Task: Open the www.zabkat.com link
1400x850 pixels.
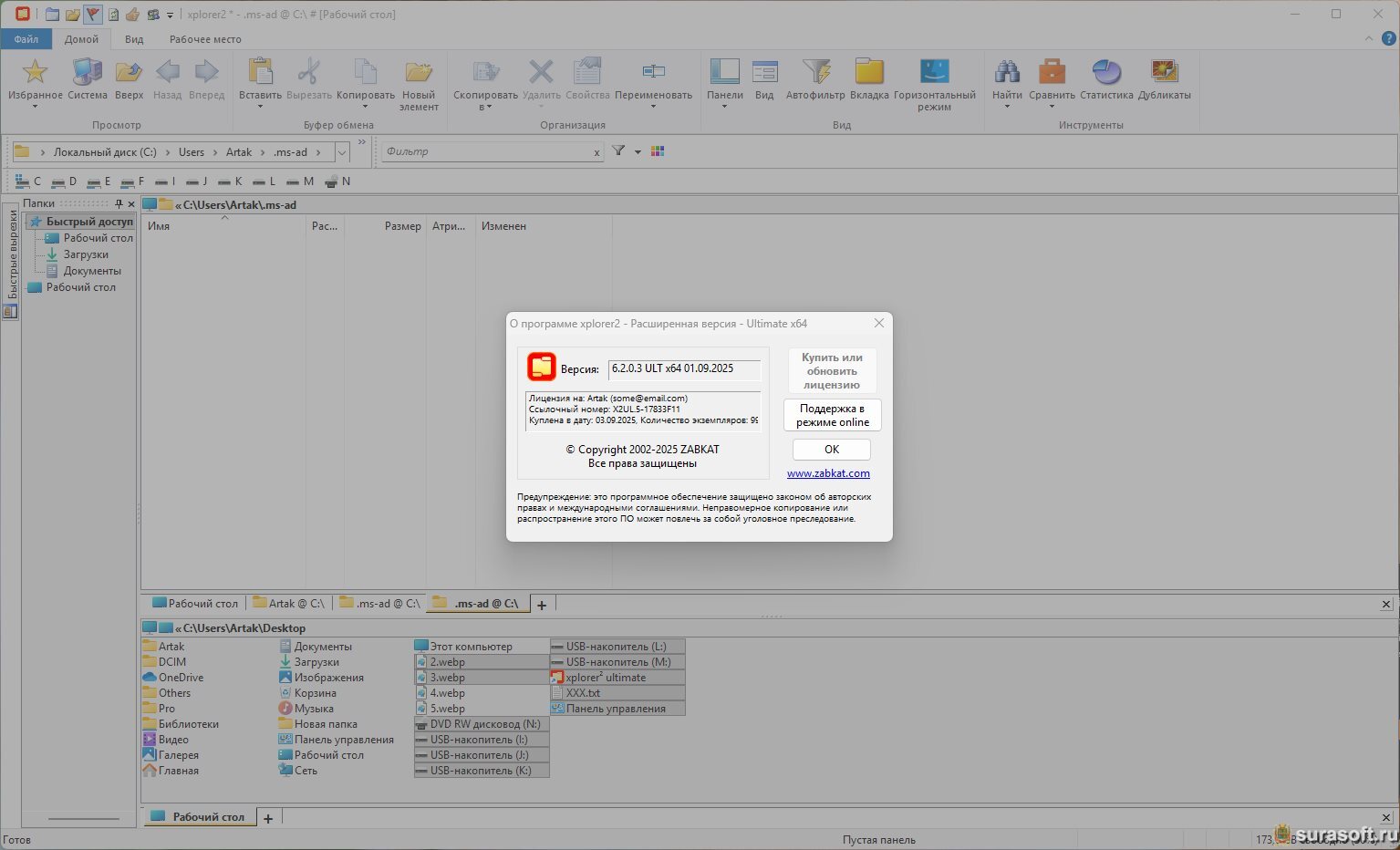Action: [828, 473]
